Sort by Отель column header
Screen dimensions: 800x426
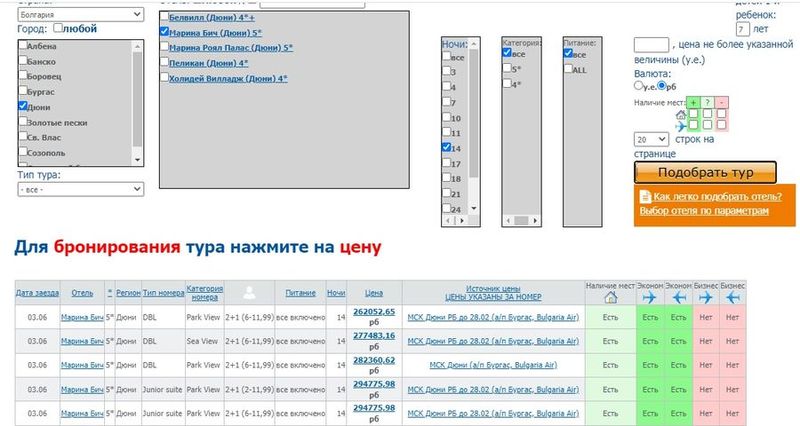point(82,293)
